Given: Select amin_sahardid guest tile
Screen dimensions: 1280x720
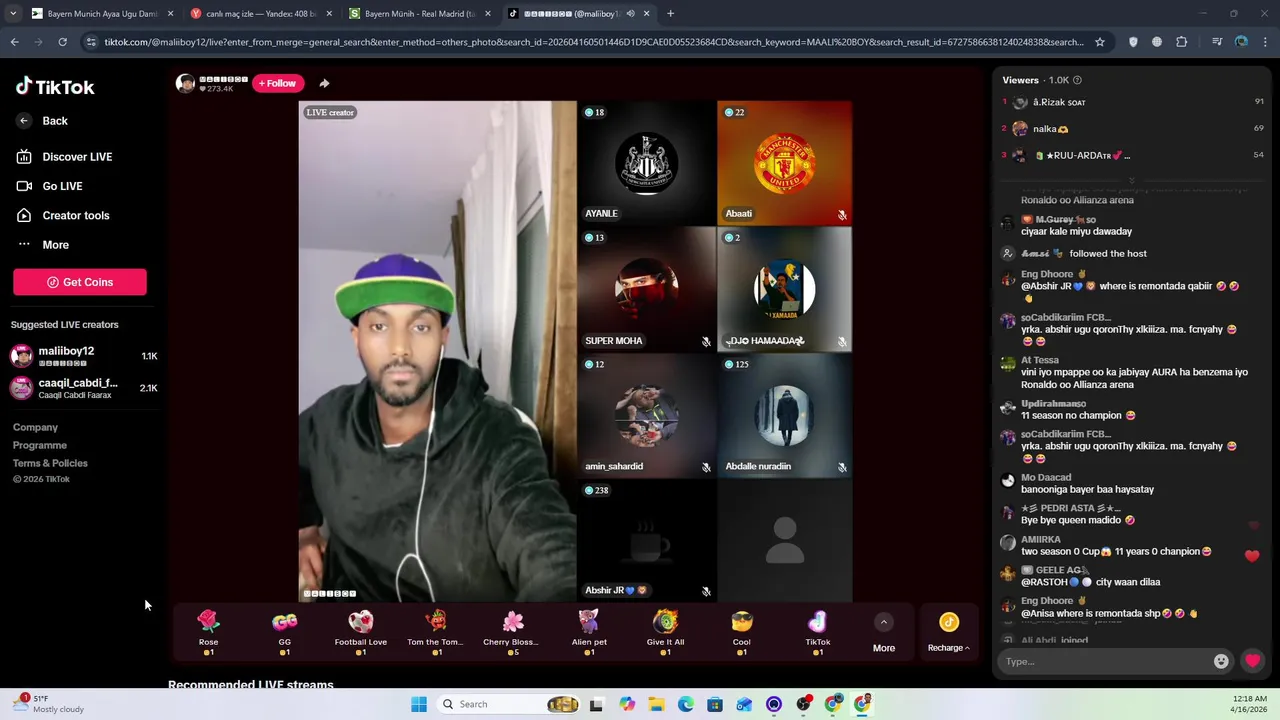Looking at the screenshot, I should click(x=646, y=415).
